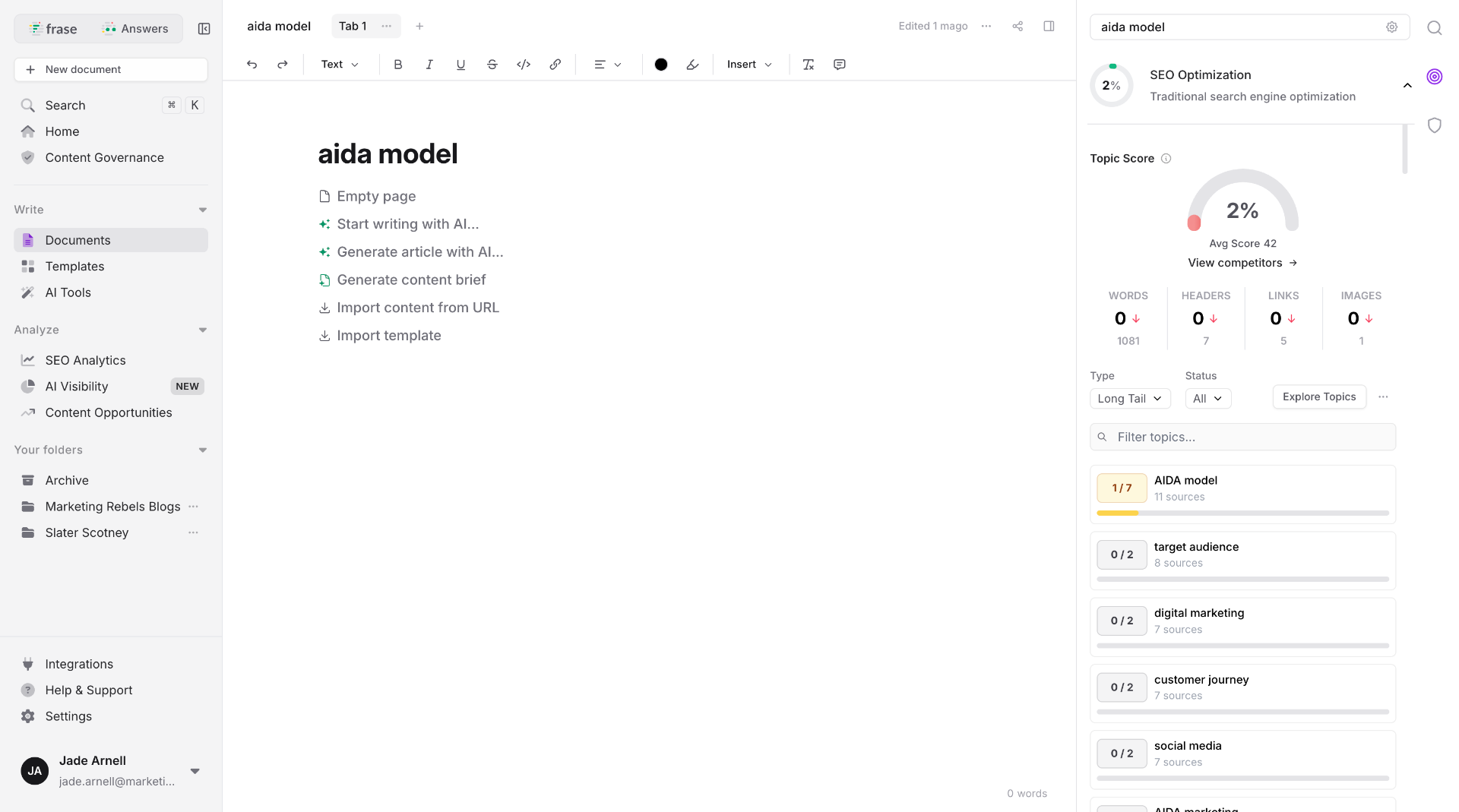The image size is (1459, 812).
Task: Switch to the Answers tab
Action: [x=135, y=29]
